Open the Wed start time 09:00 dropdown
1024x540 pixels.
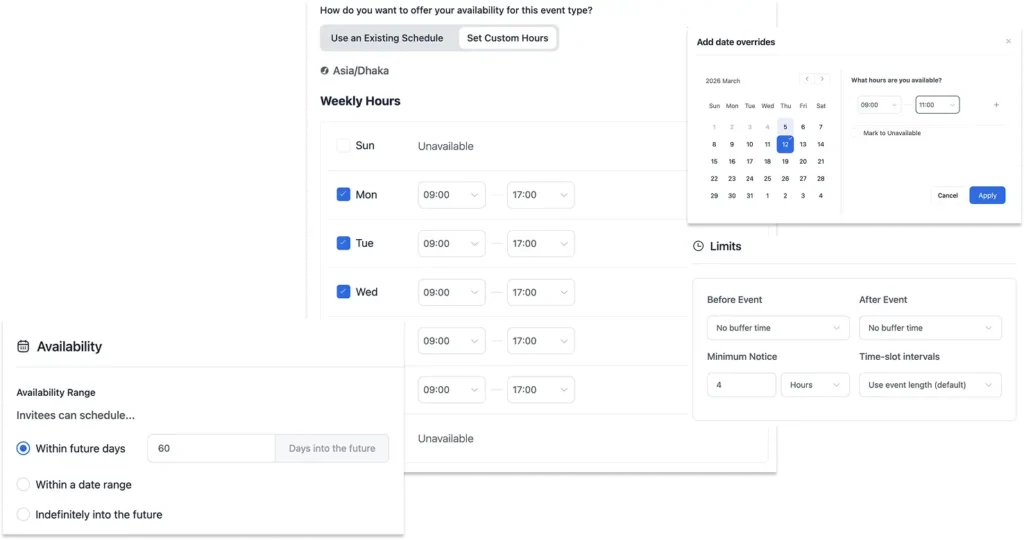[451, 293]
